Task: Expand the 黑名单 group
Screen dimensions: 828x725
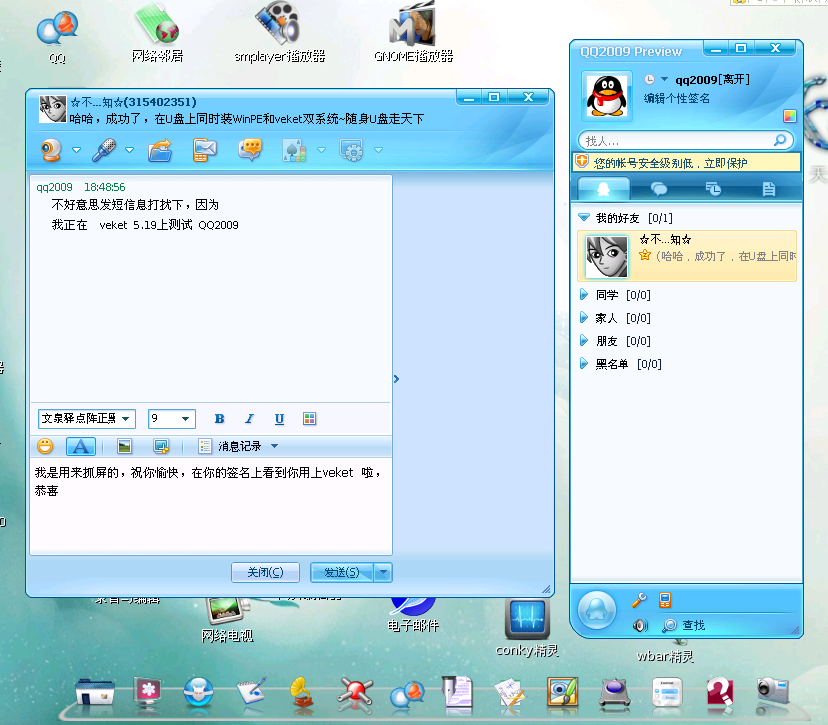Action: click(584, 364)
